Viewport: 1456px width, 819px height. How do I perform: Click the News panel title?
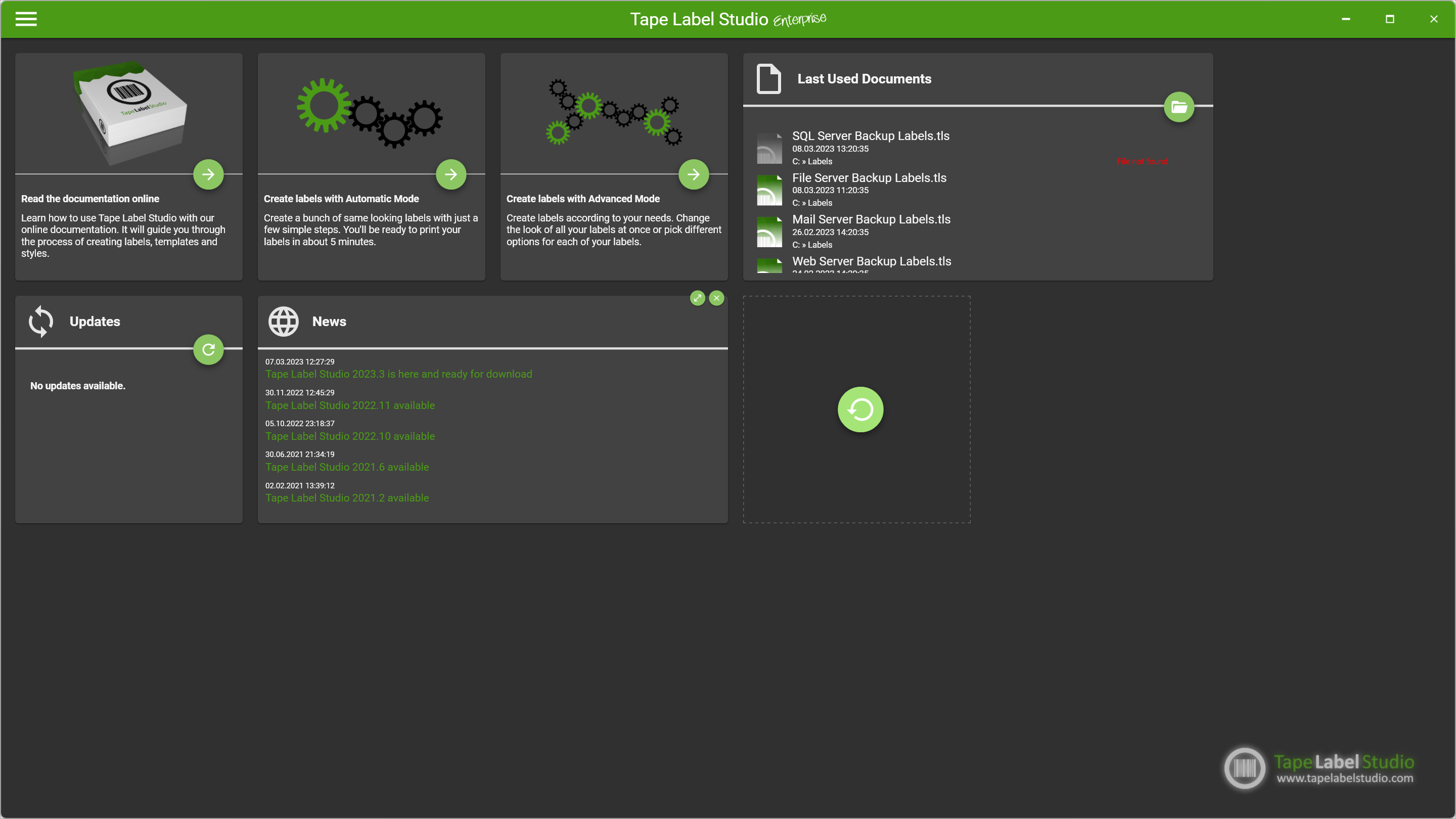[329, 322]
